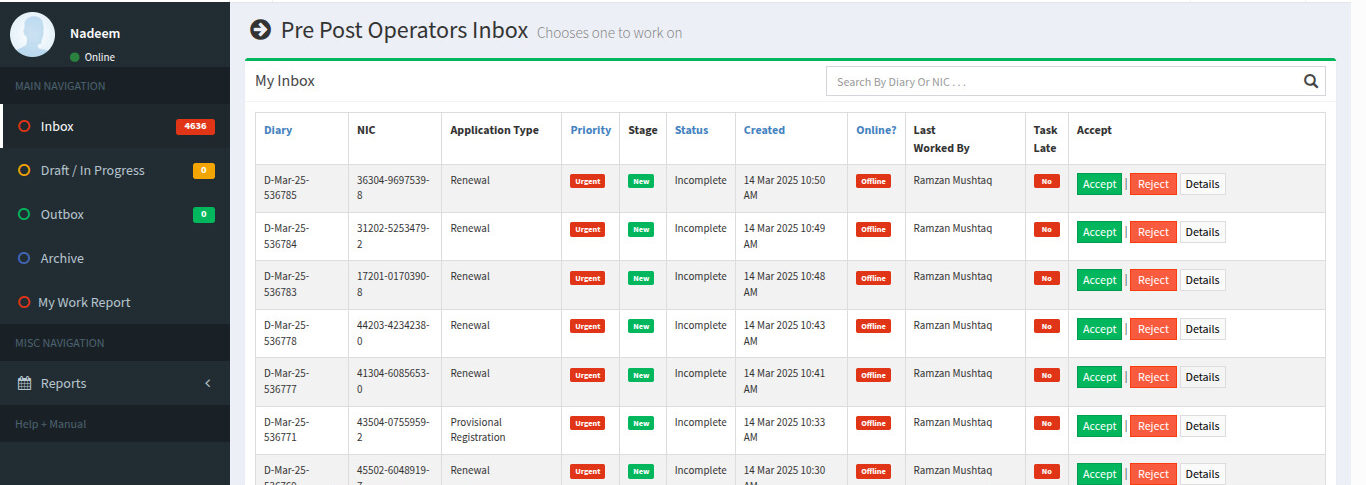This screenshot has width=1366, height=485.
Task: Open Details for diary D-Mar-25-536771
Action: click(1202, 426)
